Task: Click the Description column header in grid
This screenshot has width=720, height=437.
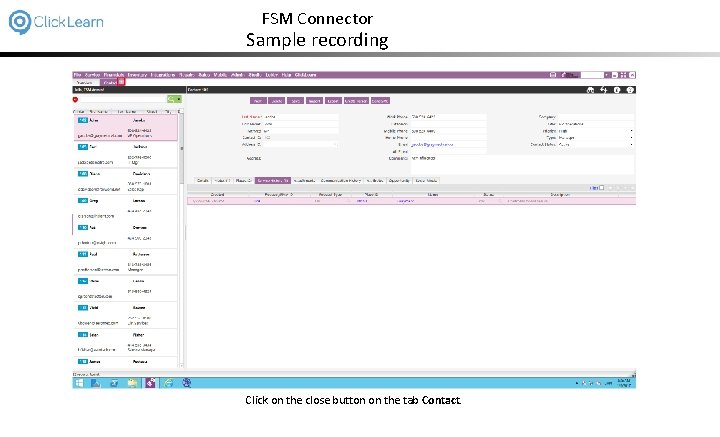Action: point(560,195)
